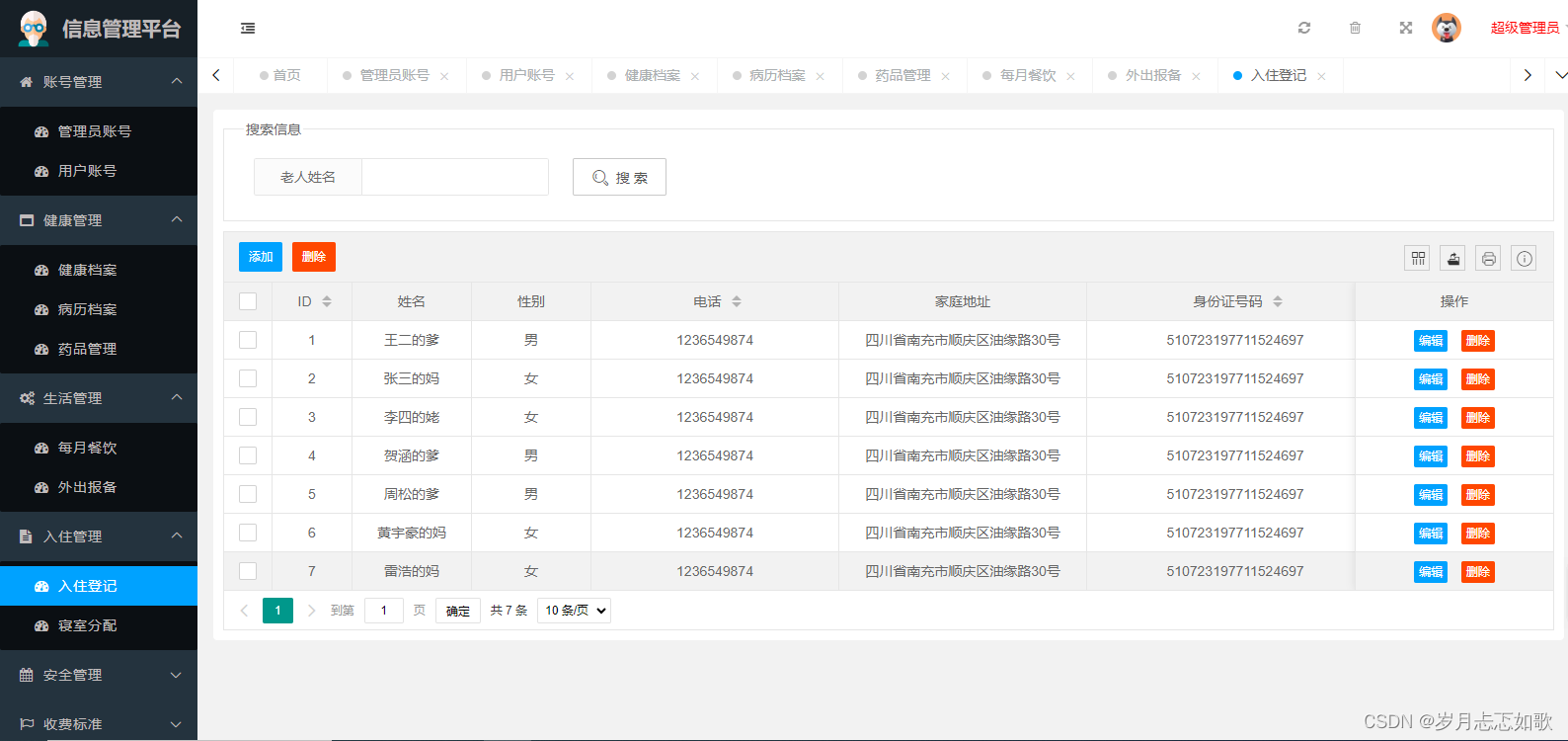
Task: Expand the 安全管理 sidebar group
Action: (x=99, y=675)
